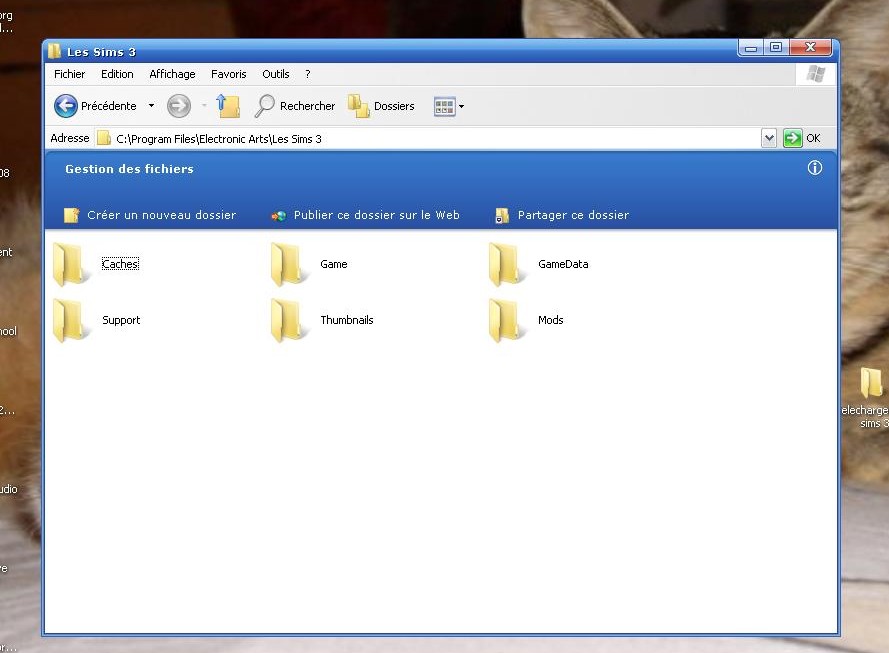The image size is (889, 653).
Task: Expand the view mode dropdown arrow
Action: click(462, 107)
